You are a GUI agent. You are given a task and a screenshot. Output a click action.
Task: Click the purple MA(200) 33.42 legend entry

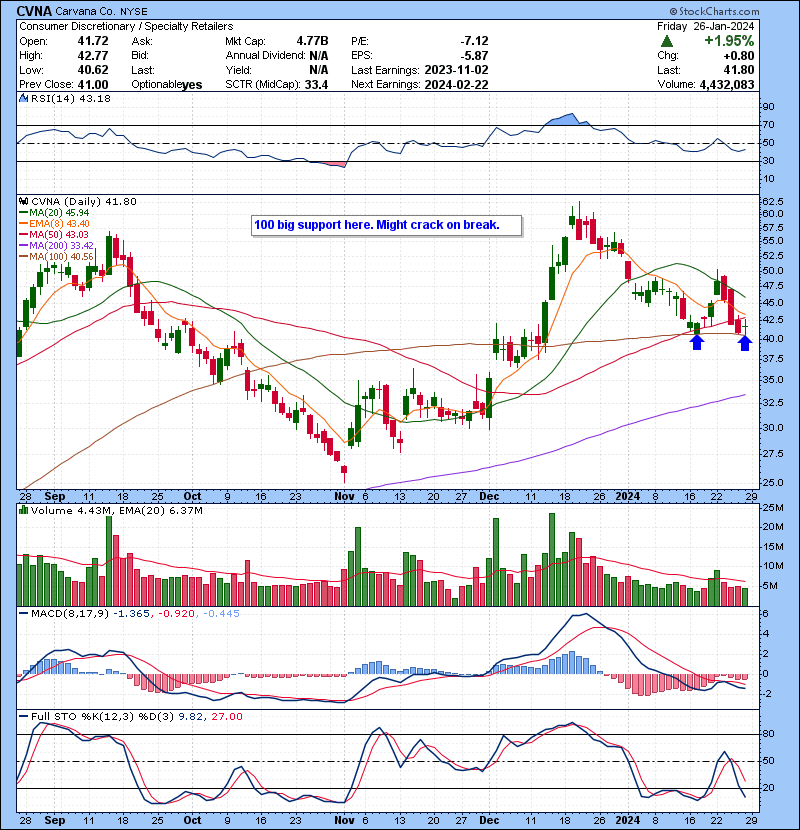point(56,246)
